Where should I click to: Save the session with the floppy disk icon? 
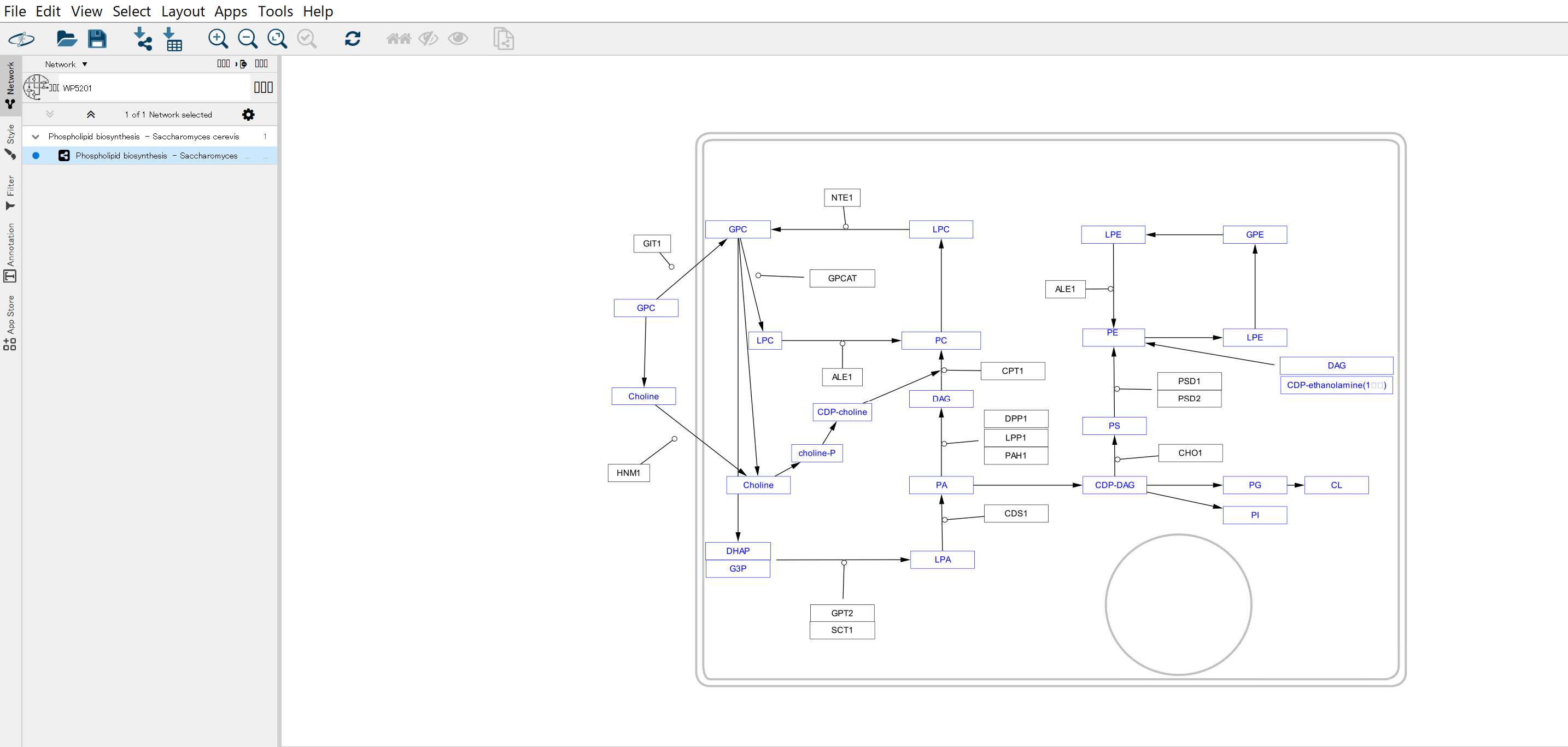[97, 39]
